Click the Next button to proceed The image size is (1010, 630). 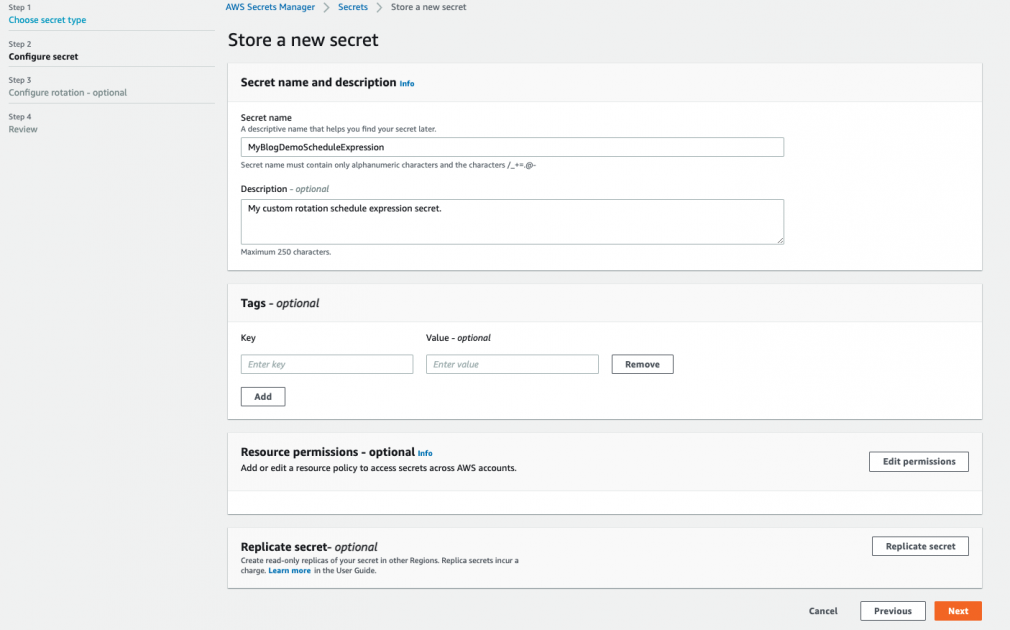[957, 611]
